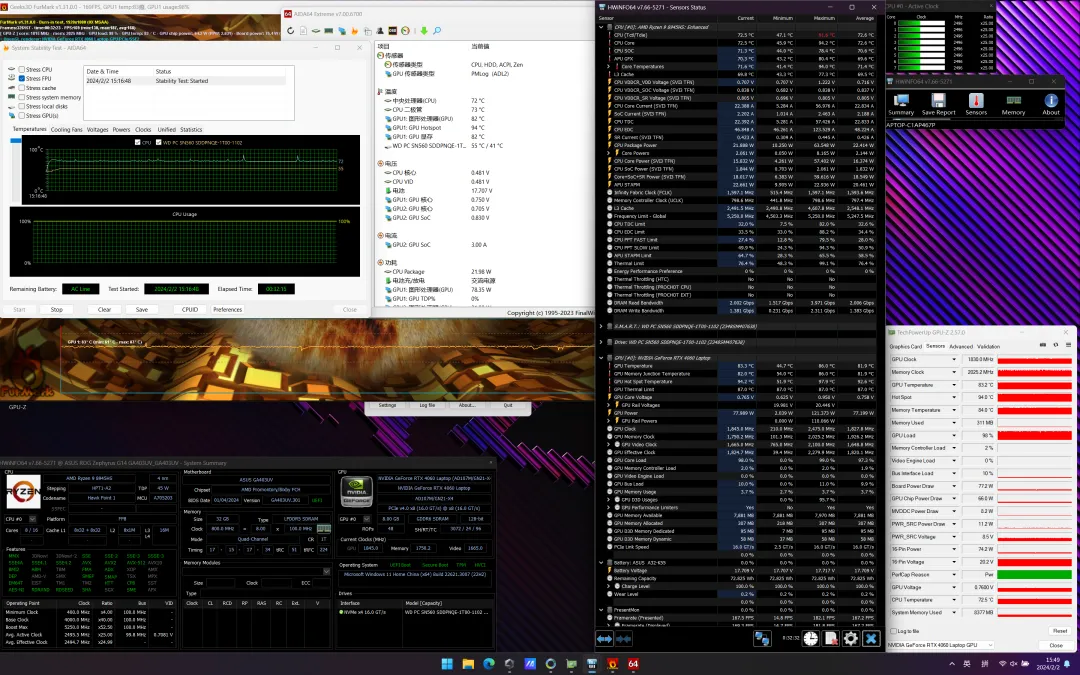Switch to the Cooling Fans tab
This screenshot has width=1080, height=675.
coord(67,129)
